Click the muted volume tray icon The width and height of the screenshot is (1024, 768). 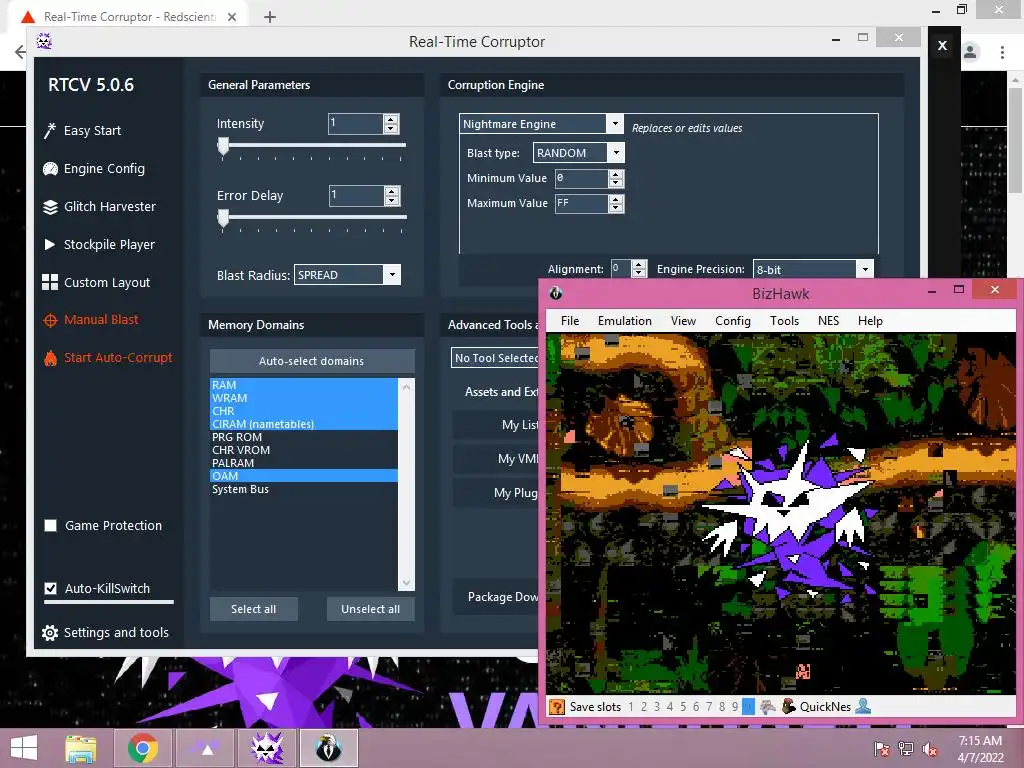930,749
